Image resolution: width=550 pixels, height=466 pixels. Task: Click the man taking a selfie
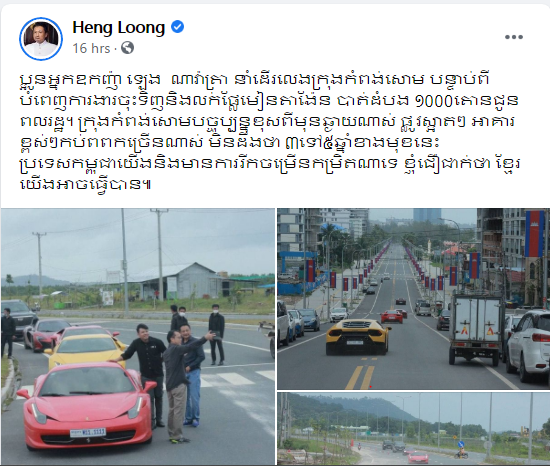coord(180,386)
